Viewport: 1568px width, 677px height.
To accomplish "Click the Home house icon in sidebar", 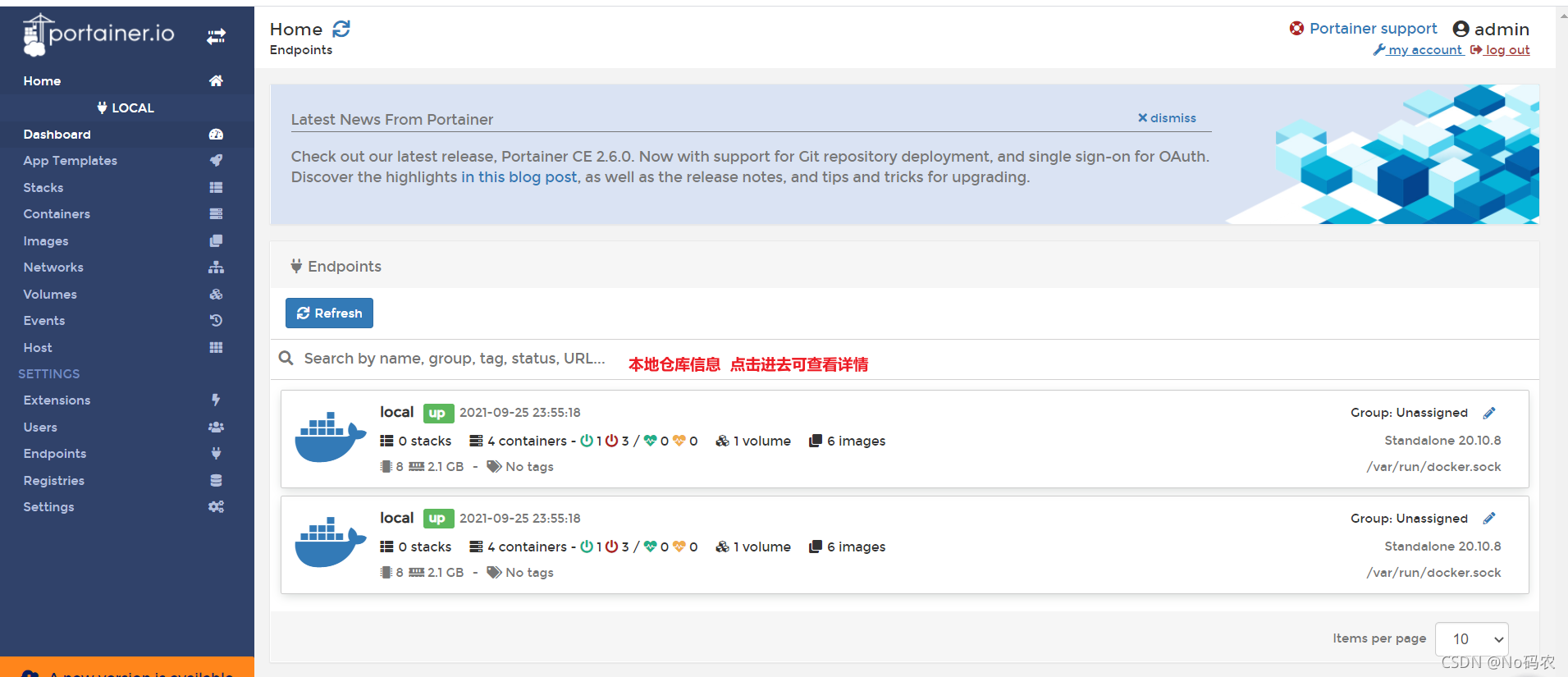I will pos(216,80).
